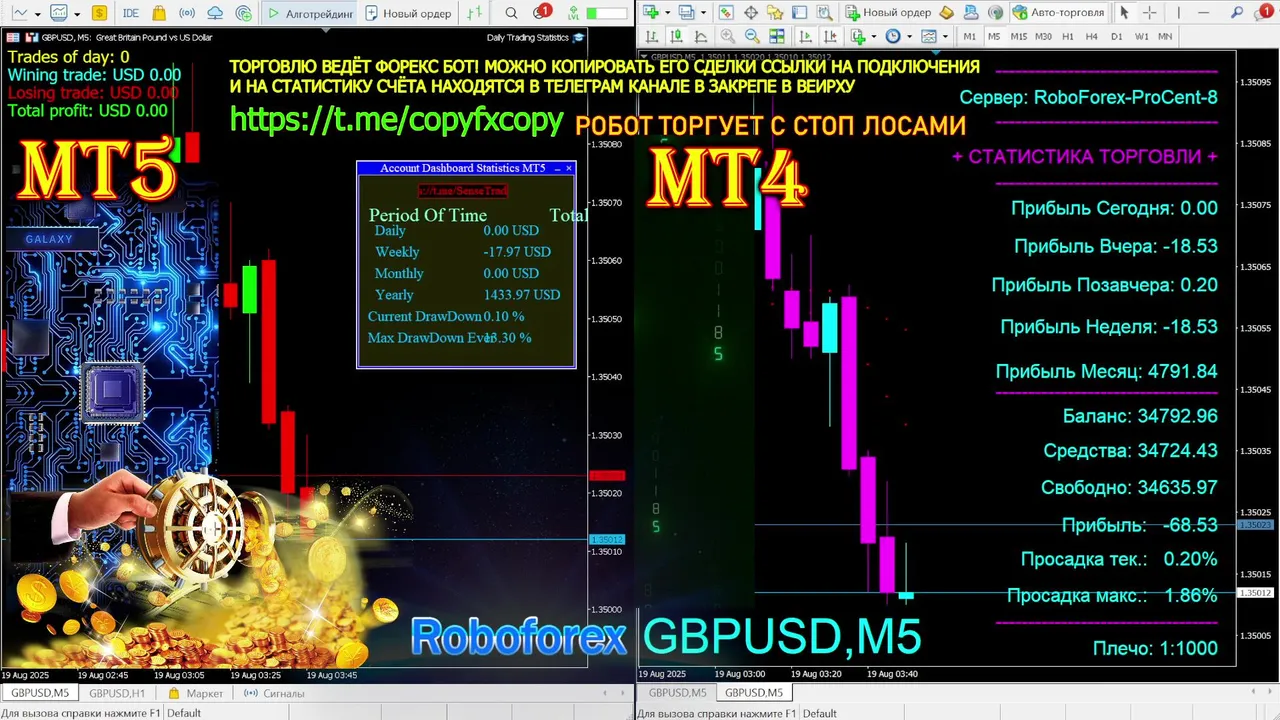1280x720 pixels.
Task: Click the zoom out icon in MT4 toolbar
Action: click(753, 36)
